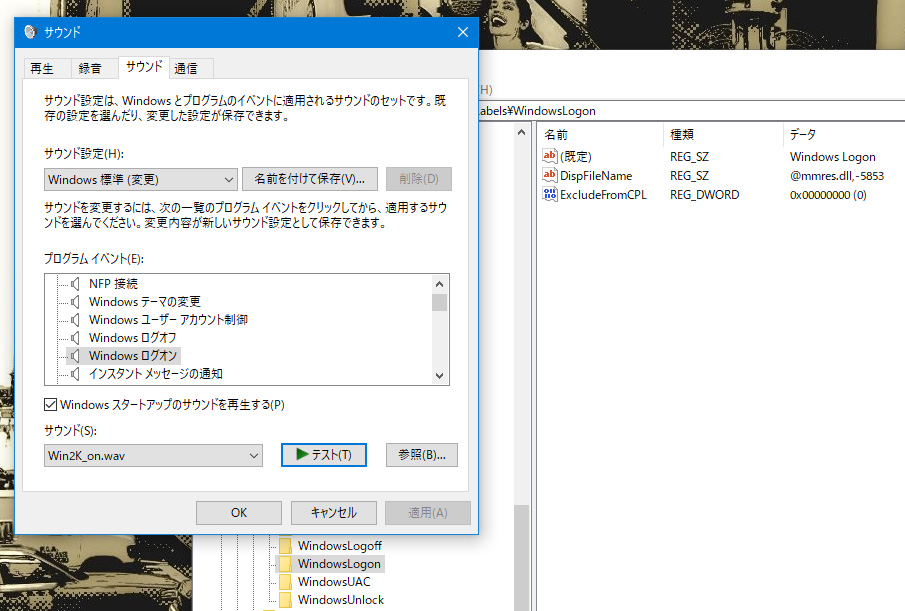This screenshot has width=905, height=611.
Task: Click folder icon of WindowsLogoff key
Action: [285, 546]
